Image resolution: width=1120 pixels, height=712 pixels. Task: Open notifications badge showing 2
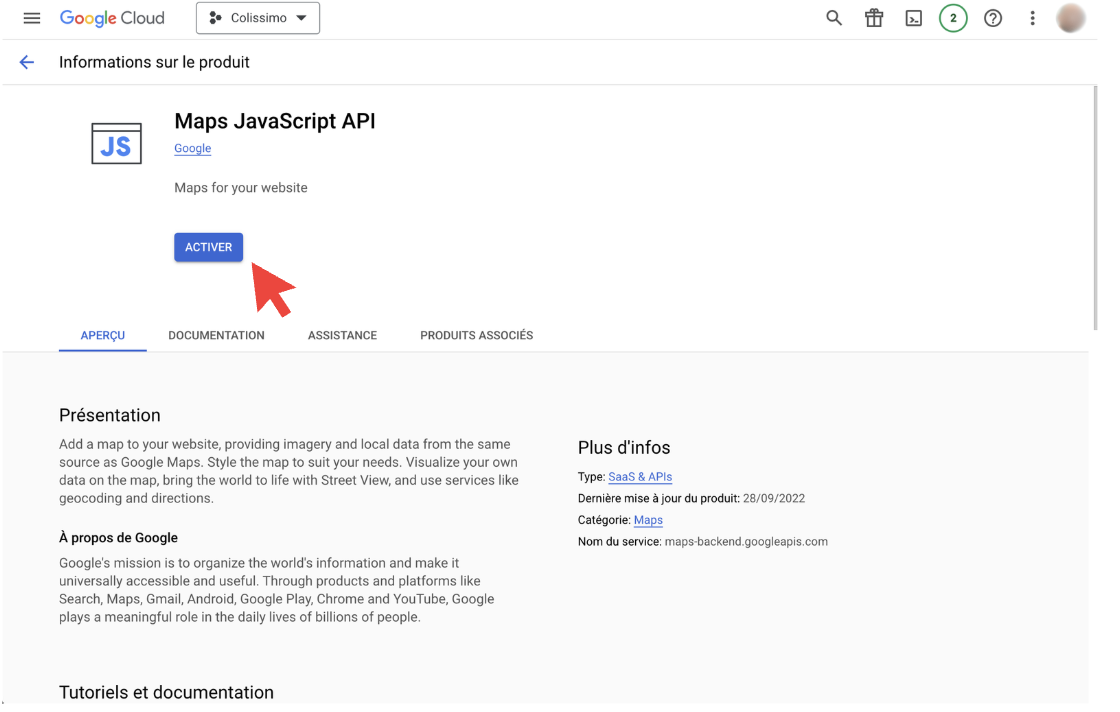(x=953, y=18)
